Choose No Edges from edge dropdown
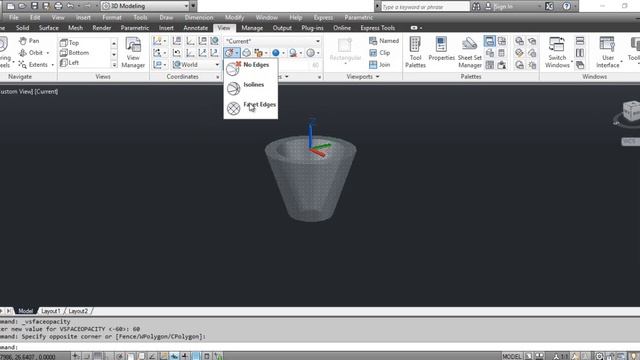640x360 pixels. 251,68
